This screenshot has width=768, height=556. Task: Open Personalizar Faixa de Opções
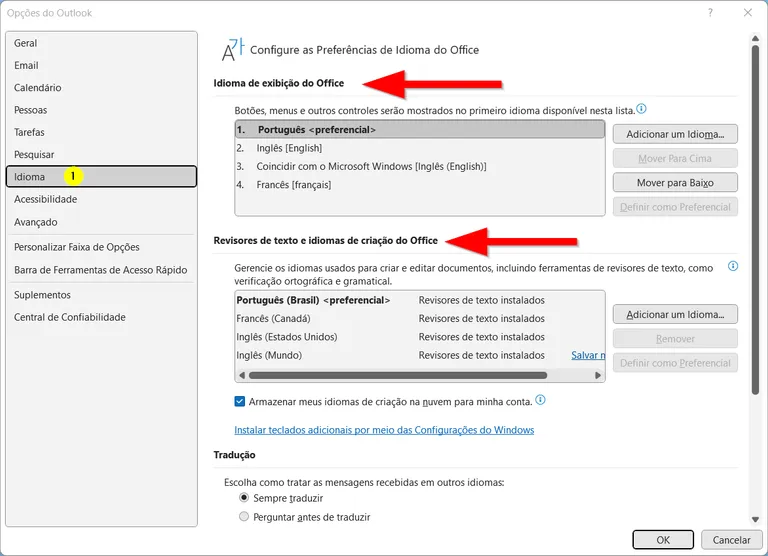click(x=101, y=247)
